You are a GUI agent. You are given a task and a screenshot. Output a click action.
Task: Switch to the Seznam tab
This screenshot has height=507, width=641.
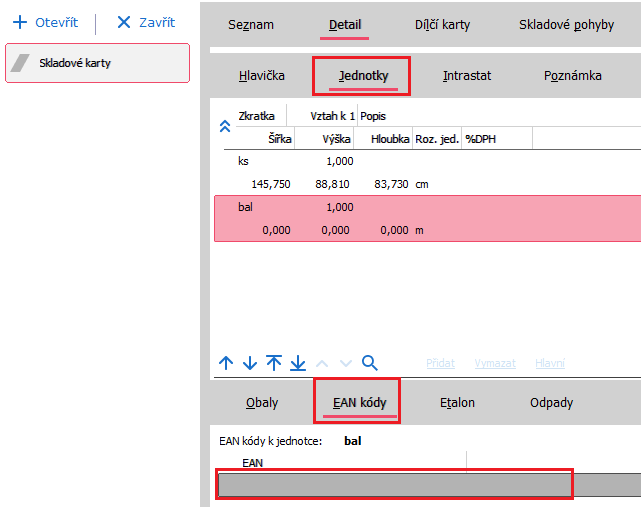click(x=250, y=25)
